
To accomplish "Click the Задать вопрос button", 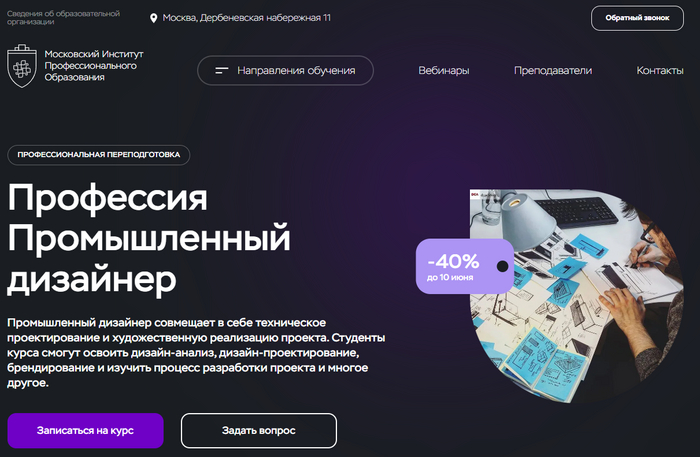I will click(x=259, y=431).
